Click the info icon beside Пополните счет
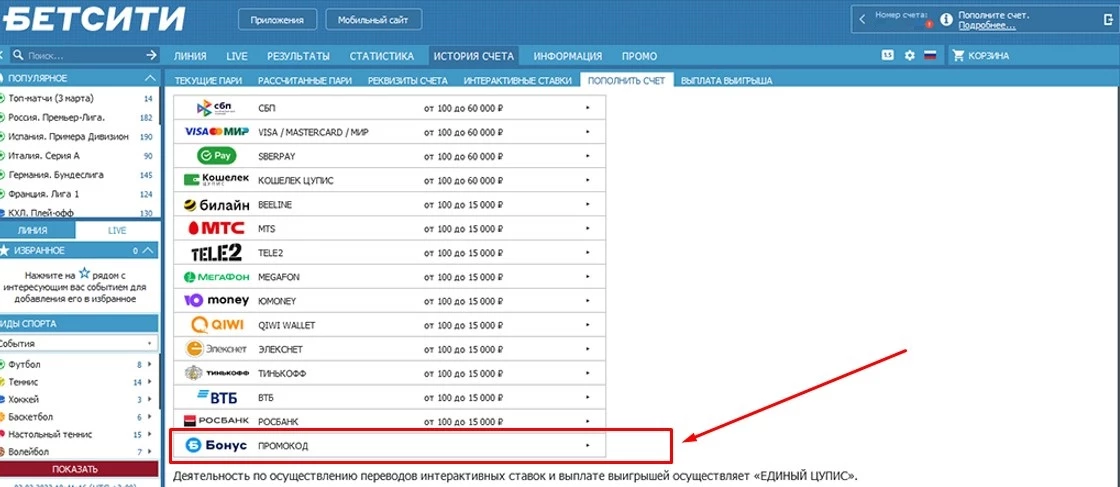 pos(946,19)
